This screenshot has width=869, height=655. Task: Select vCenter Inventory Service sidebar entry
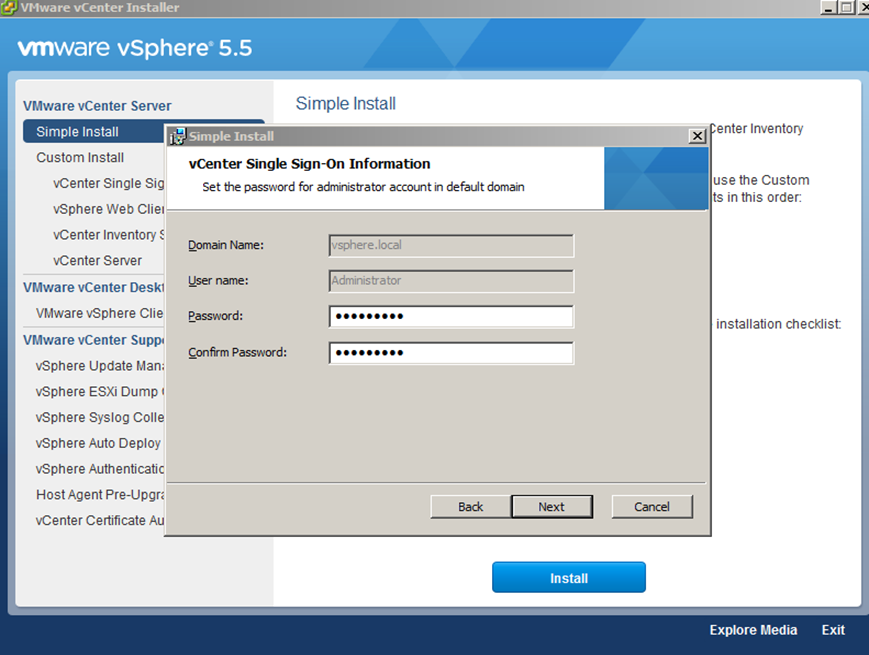click(109, 235)
